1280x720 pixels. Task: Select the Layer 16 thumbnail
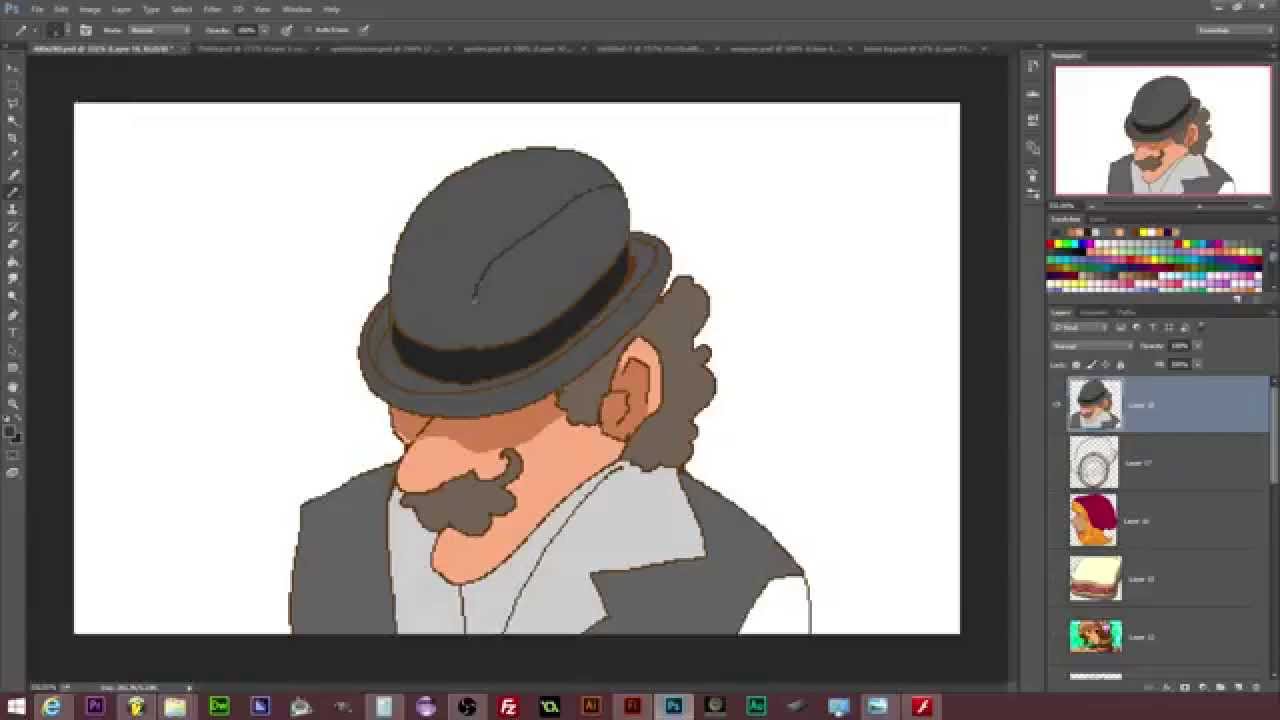(1094, 520)
